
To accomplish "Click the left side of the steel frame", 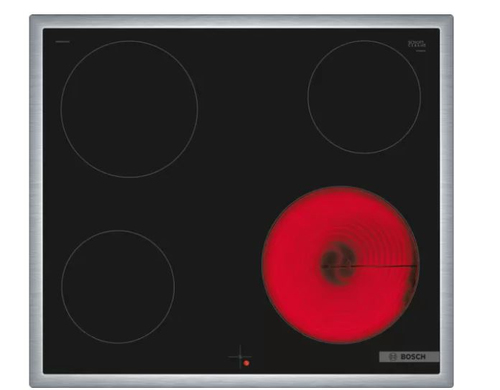I will point(36,201).
